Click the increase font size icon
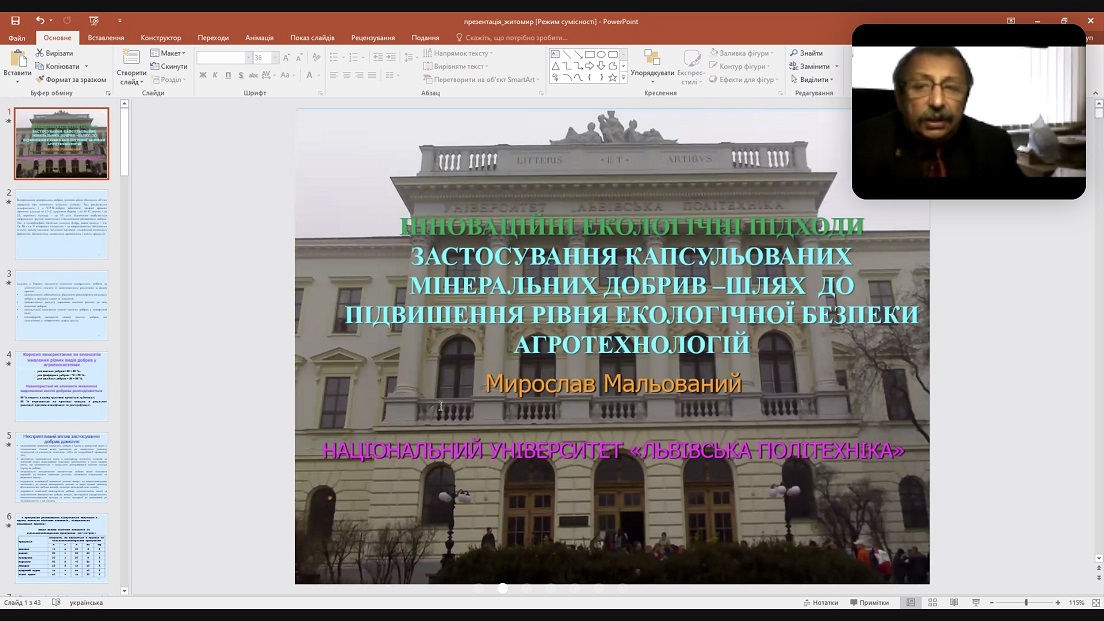The width and height of the screenshot is (1104, 621). (x=287, y=57)
